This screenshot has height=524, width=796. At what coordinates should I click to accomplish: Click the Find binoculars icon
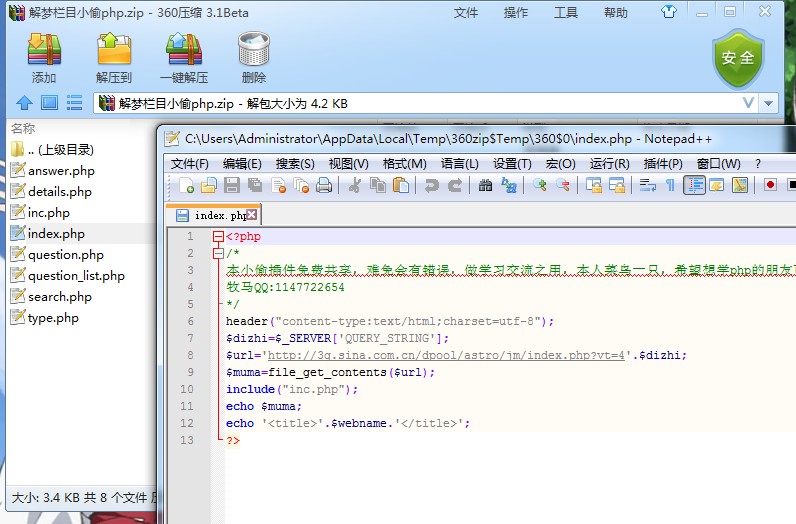tap(486, 185)
